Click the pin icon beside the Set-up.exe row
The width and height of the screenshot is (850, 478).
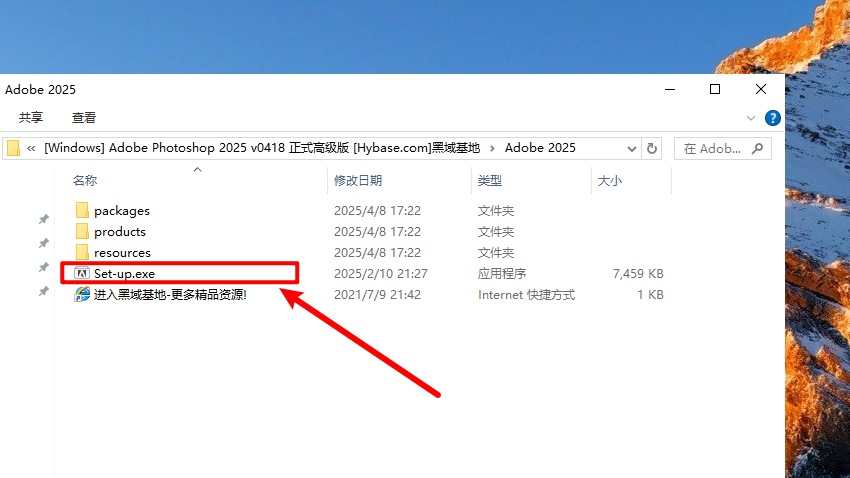(x=43, y=267)
